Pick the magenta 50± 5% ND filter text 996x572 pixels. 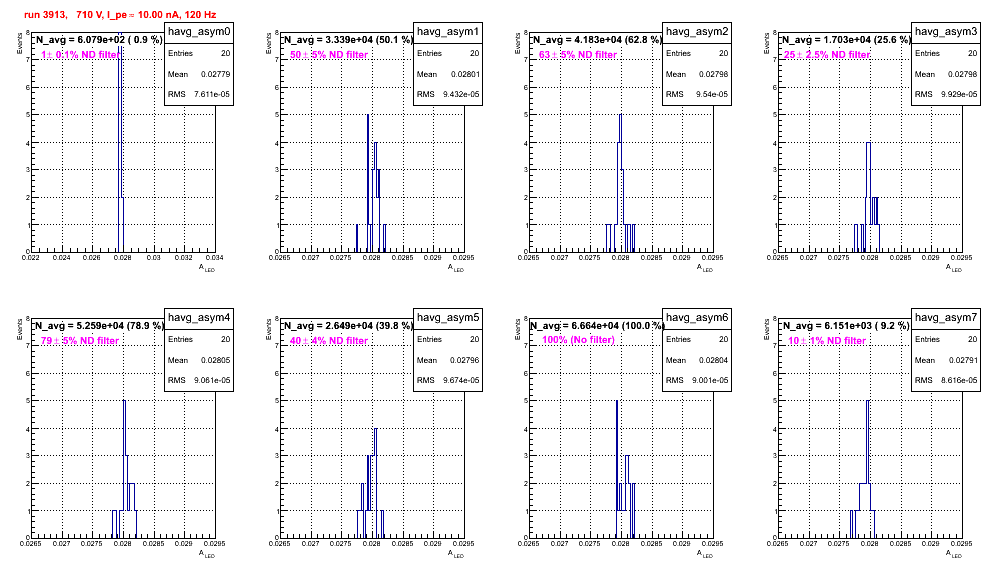point(329,55)
